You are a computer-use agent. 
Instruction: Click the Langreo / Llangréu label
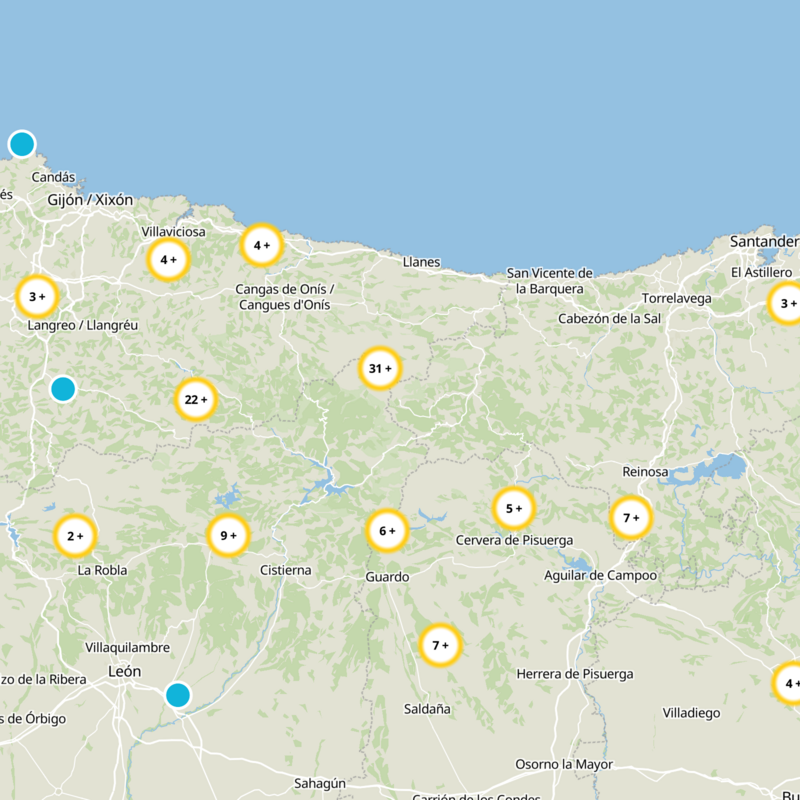(83, 326)
